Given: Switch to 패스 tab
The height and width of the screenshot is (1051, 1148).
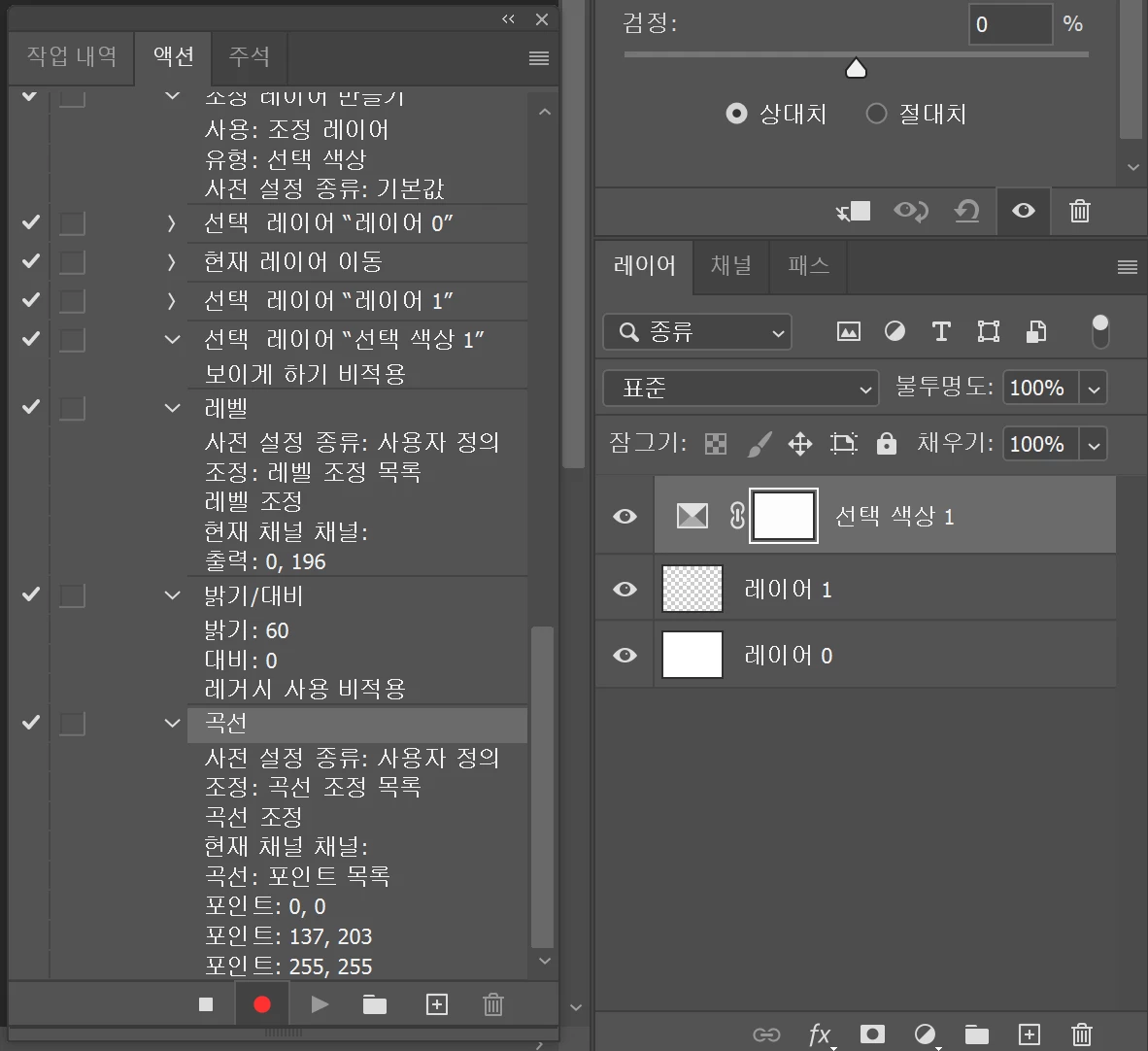Looking at the screenshot, I should 808,265.
